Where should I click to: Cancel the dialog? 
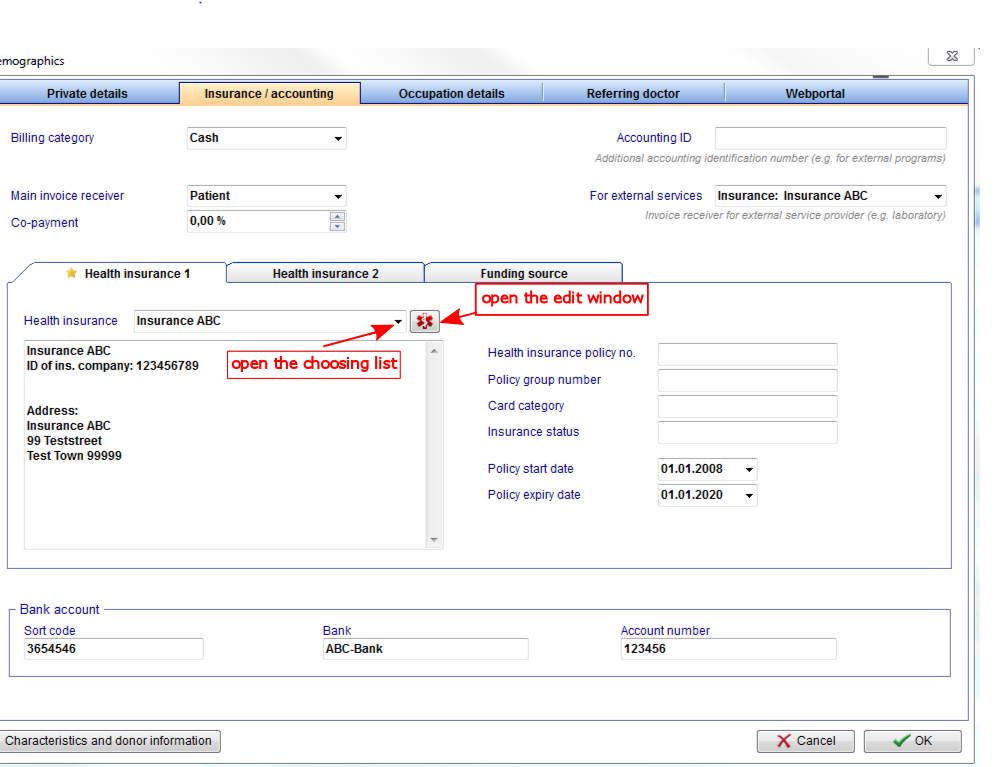(806, 741)
